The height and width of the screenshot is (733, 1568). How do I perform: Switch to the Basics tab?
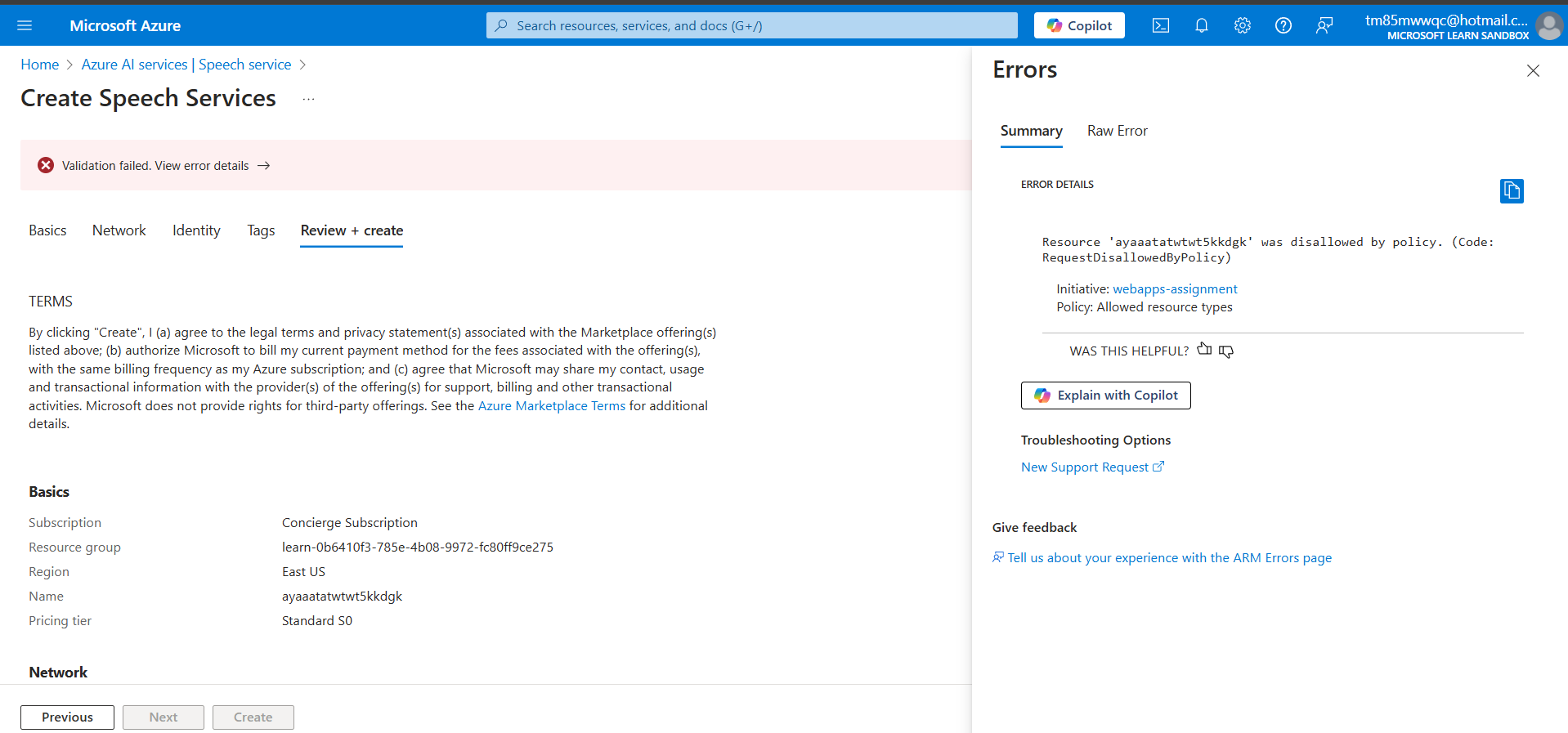[47, 230]
